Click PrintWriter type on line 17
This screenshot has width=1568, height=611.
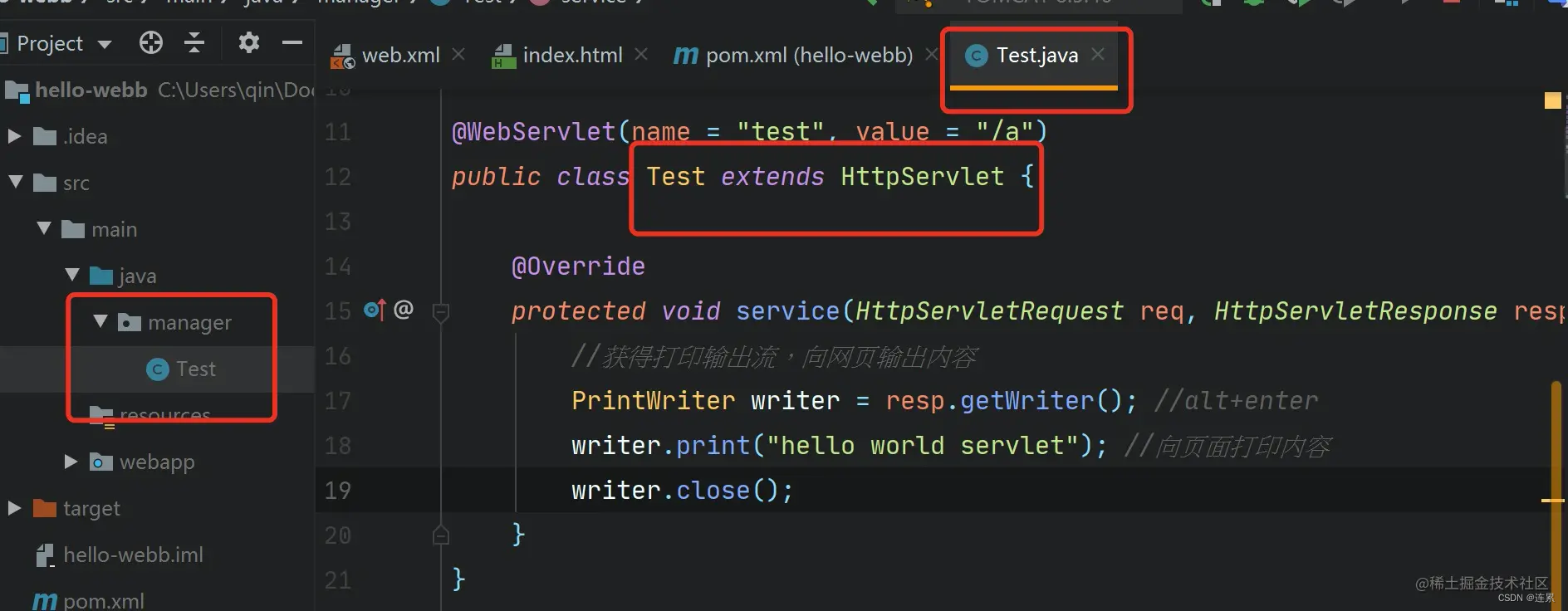click(654, 401)
